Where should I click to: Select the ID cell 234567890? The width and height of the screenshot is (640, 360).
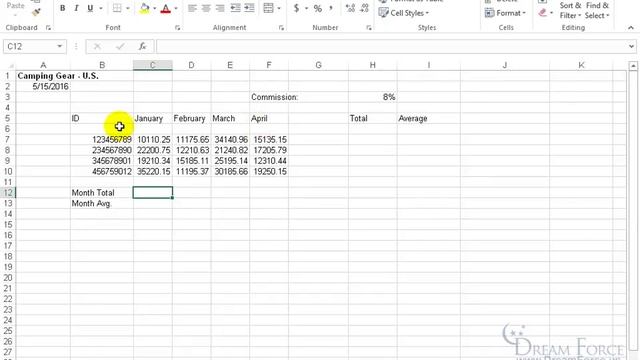102,150
